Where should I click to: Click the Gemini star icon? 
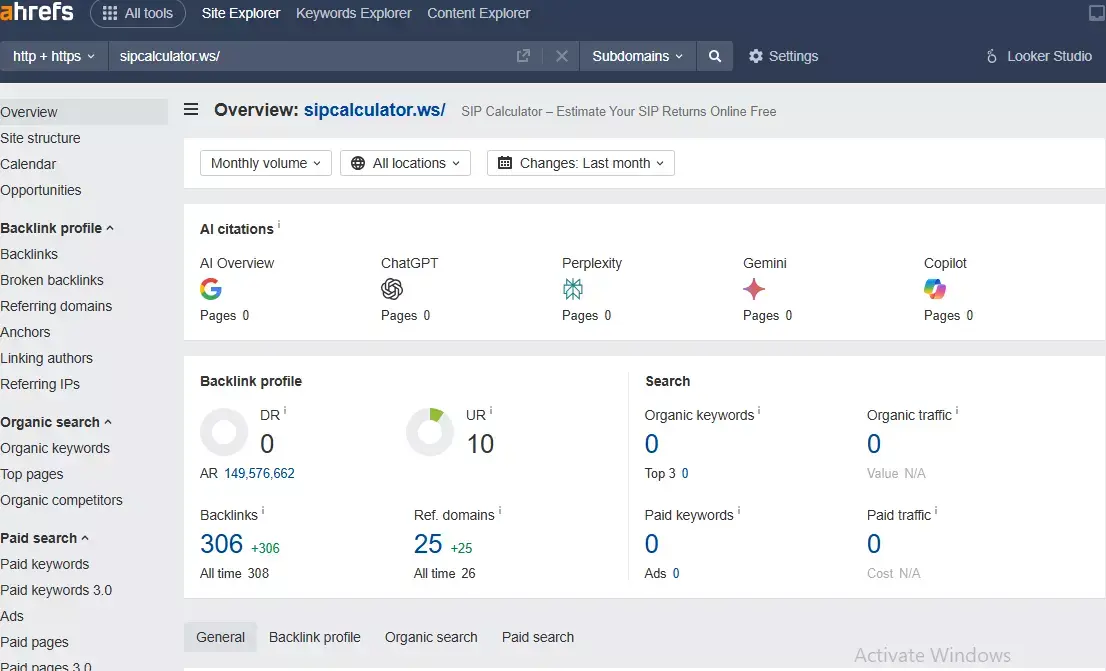click(x=754, y=289)
